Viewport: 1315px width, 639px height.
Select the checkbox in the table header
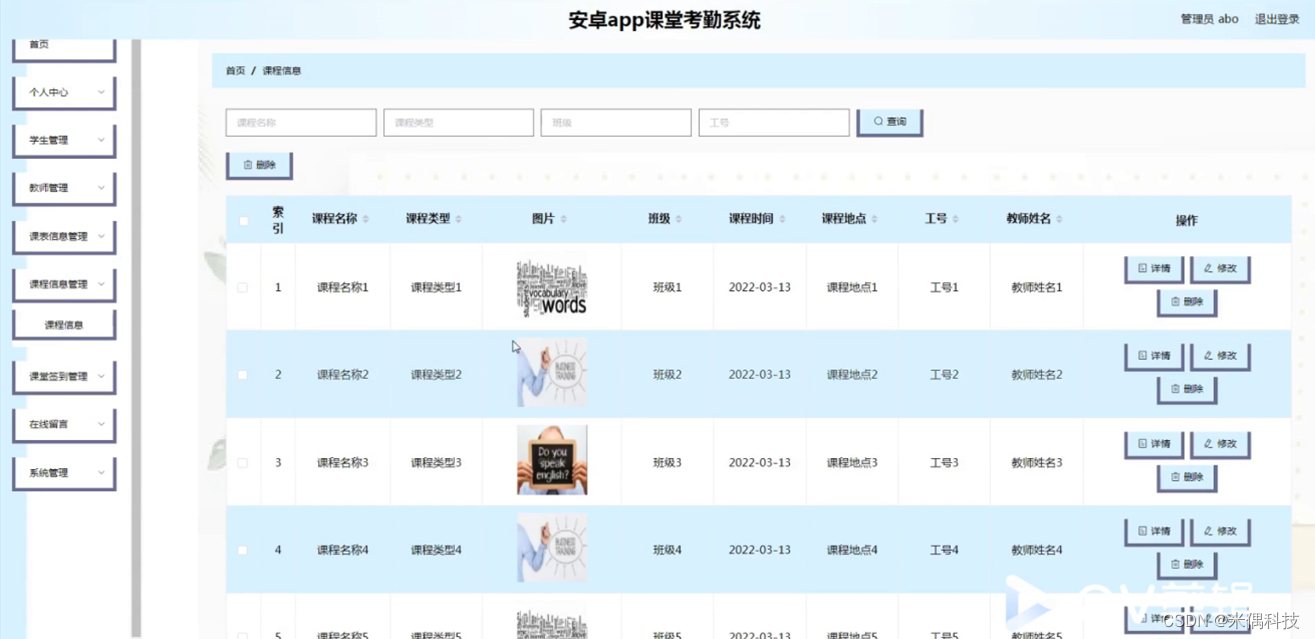(243, 220)
